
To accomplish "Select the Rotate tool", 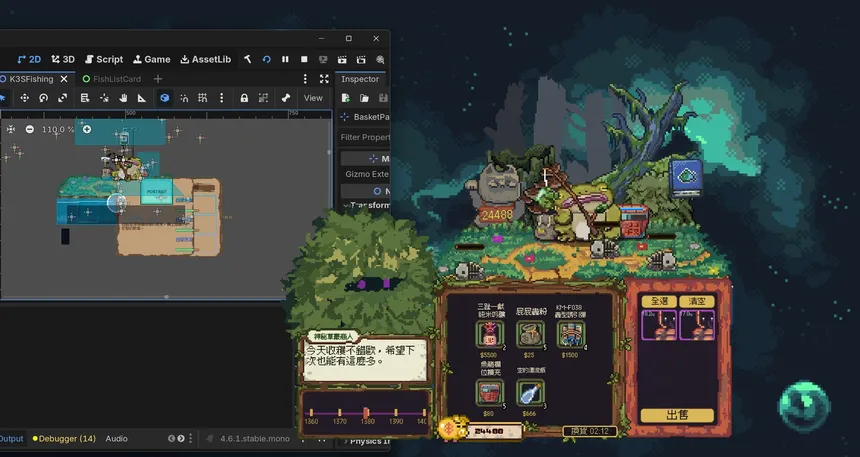I will [43, 98].
